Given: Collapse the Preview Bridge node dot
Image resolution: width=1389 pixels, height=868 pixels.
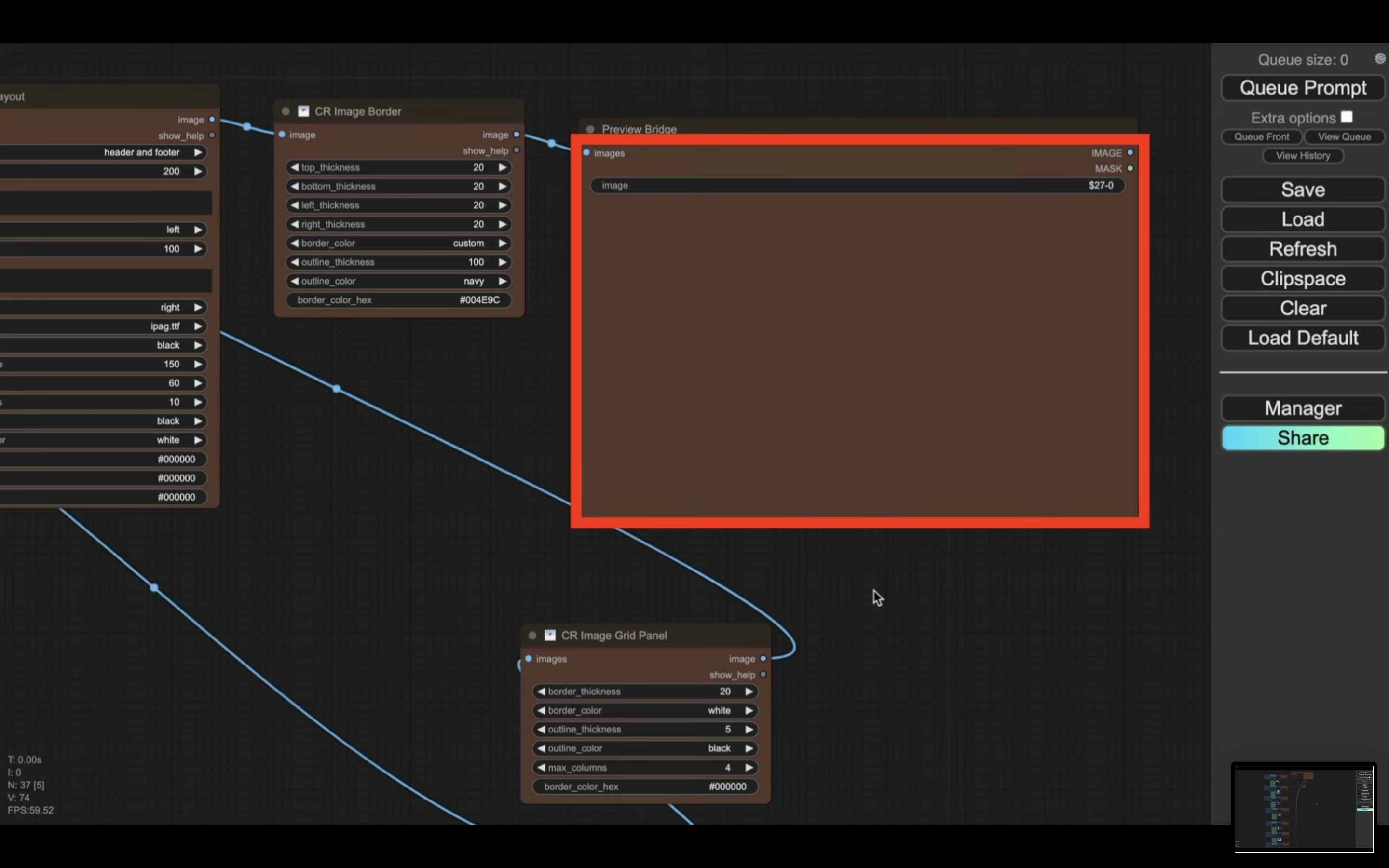Looking at the screenshot, I should click(x=590, y=129).
